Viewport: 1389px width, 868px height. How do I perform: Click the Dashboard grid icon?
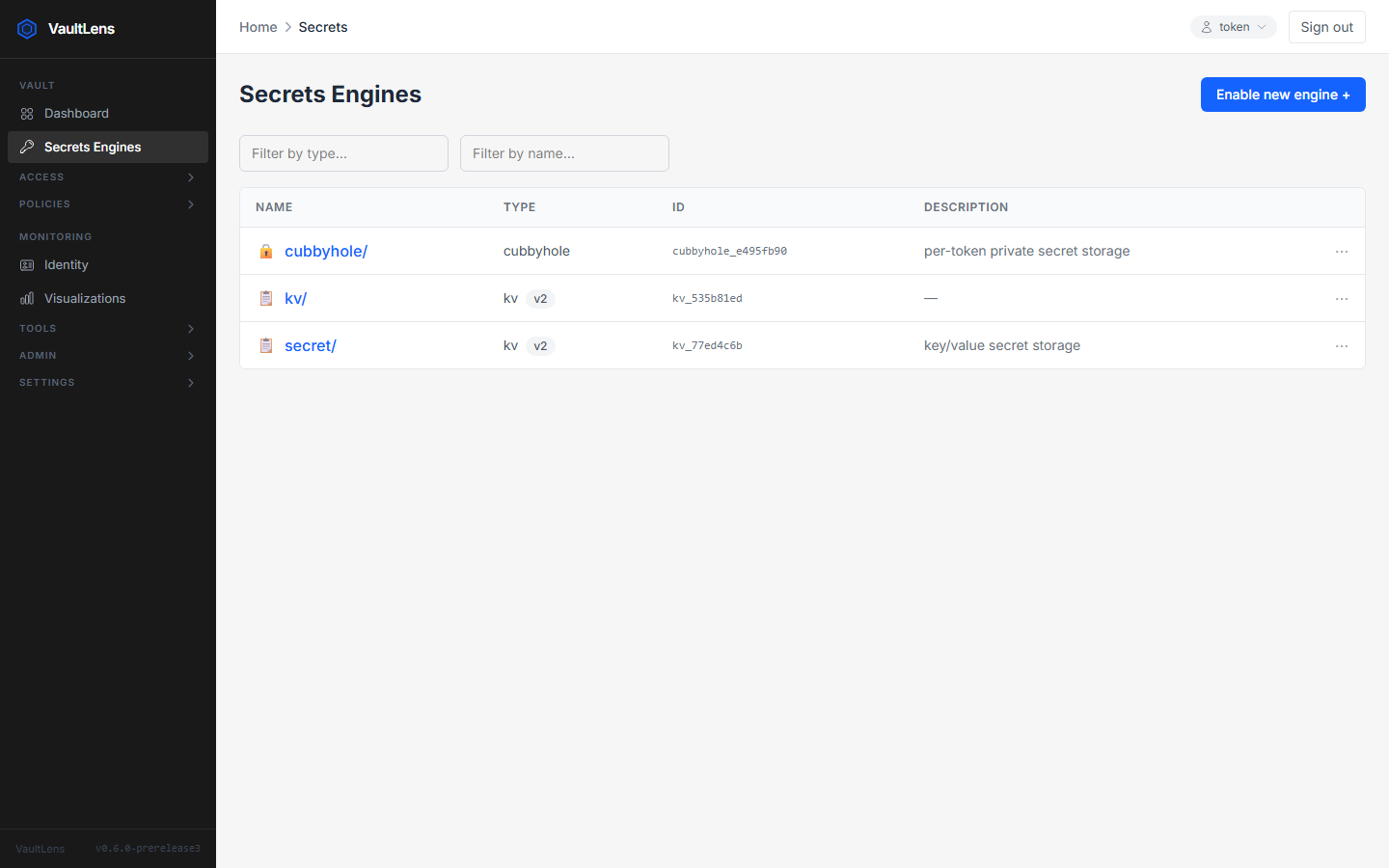(x=27, y=114)
